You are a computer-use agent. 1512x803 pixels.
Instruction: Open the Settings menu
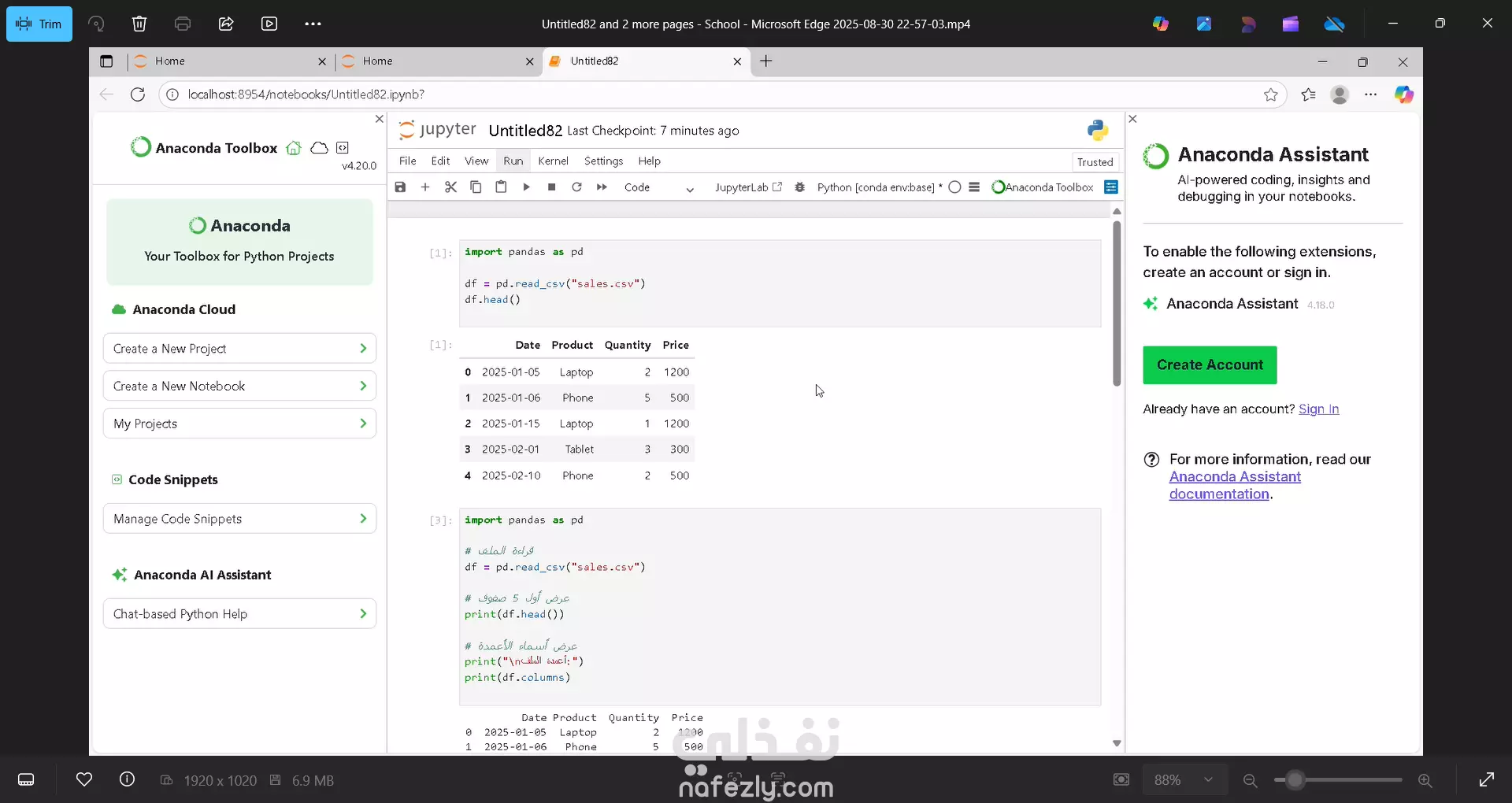(603, 161)
